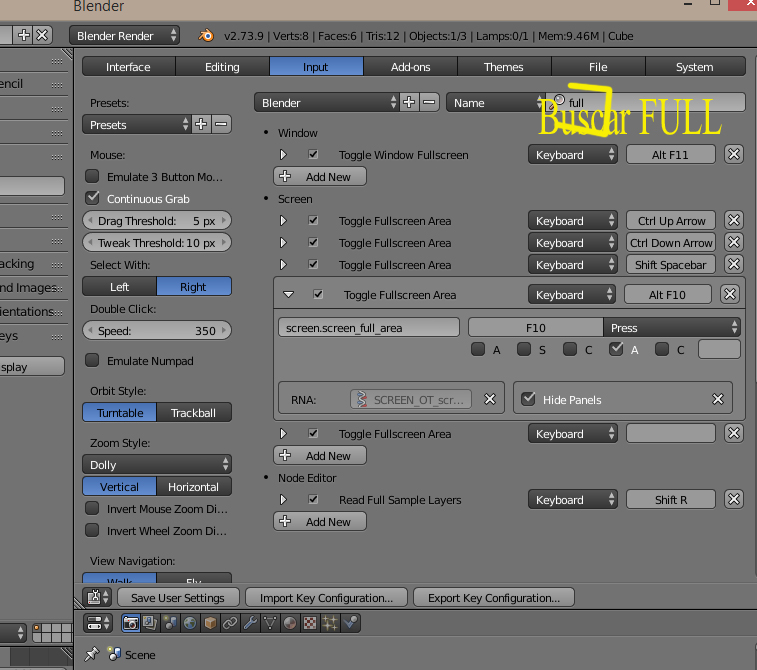Open the Constraints chain-link icon
This screenshot has width=757, height=670.
coord(230,623)
